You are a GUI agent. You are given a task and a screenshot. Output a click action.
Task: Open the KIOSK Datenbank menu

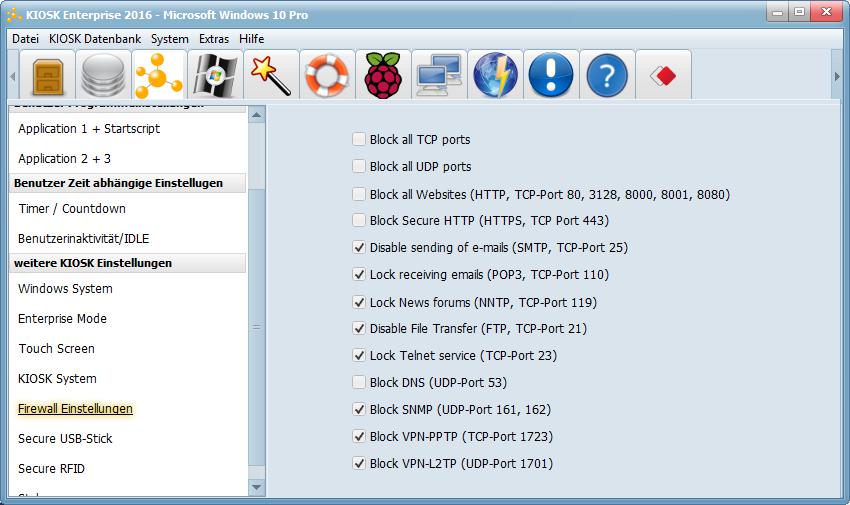point(95,39)
